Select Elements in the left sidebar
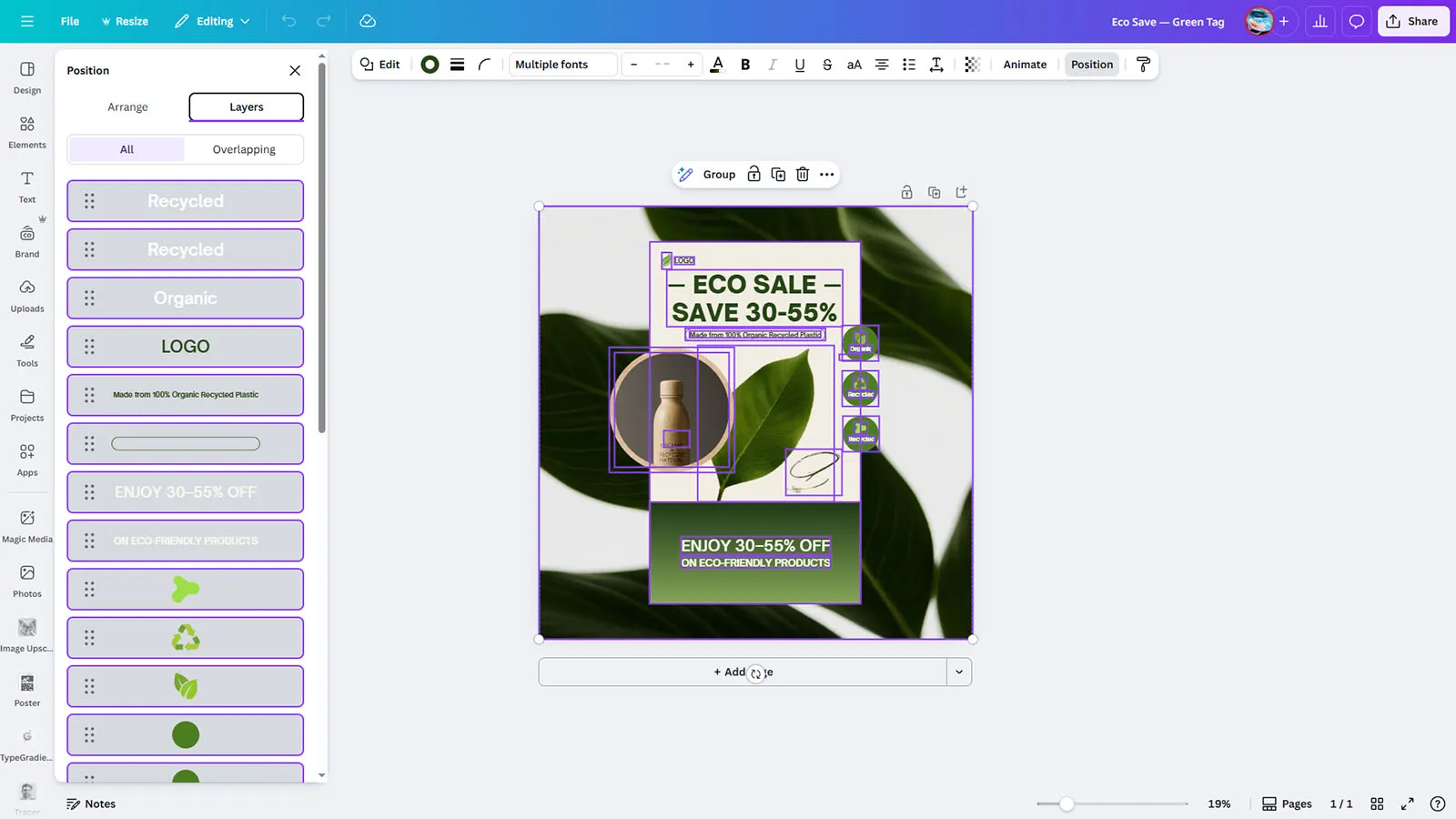The height and width of the screenshot is (819, 1456). [x=26, y=130]
